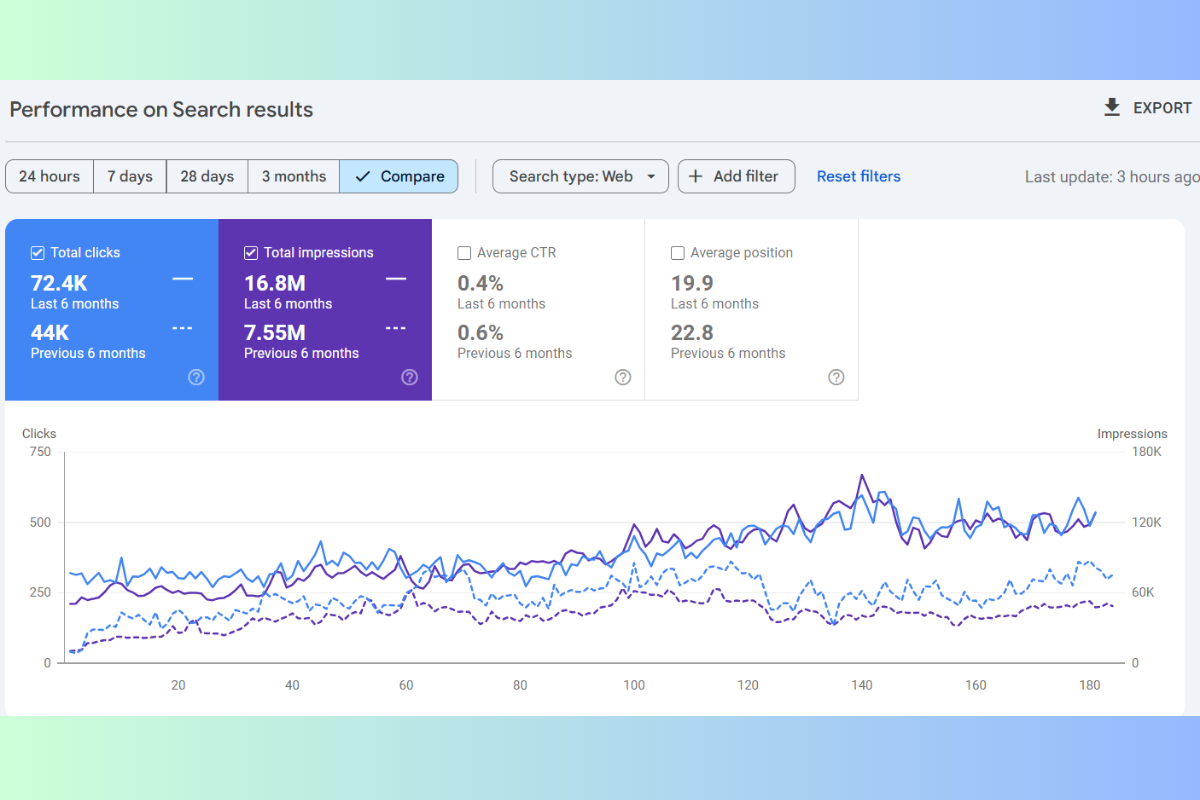Choose the 3 months date range
The width and height of the screenshot is (1200, 800).
[x=294, y=176]
